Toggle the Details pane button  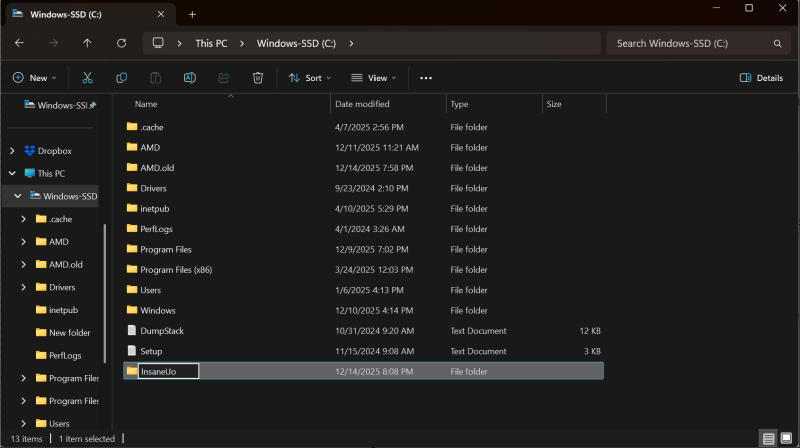(761, 77)
